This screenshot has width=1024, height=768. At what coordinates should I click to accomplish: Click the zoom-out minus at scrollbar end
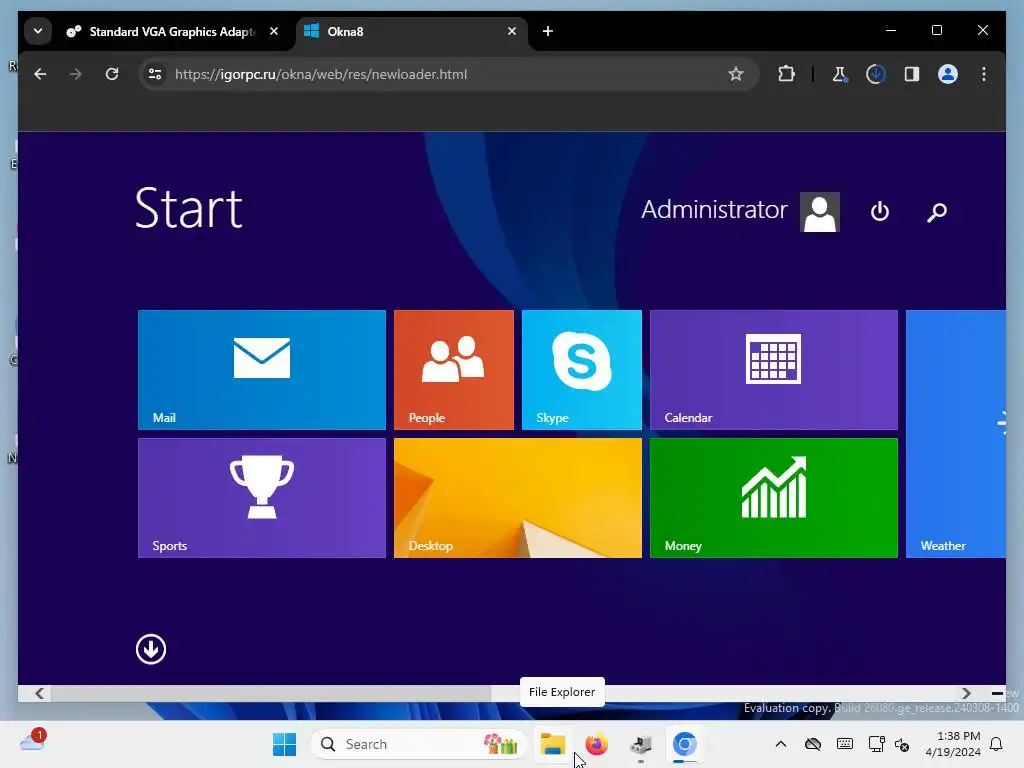(997, 693)
